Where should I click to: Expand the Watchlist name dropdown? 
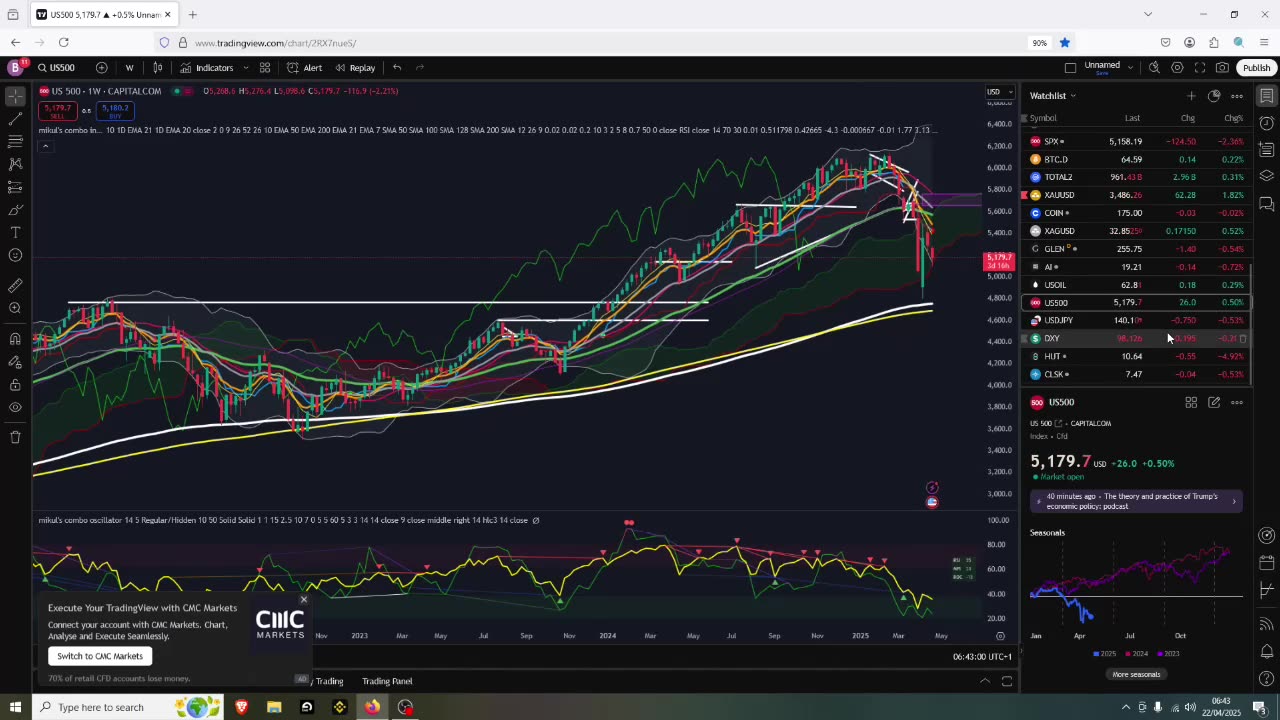pyautogui.click(x=1053, y=96)
